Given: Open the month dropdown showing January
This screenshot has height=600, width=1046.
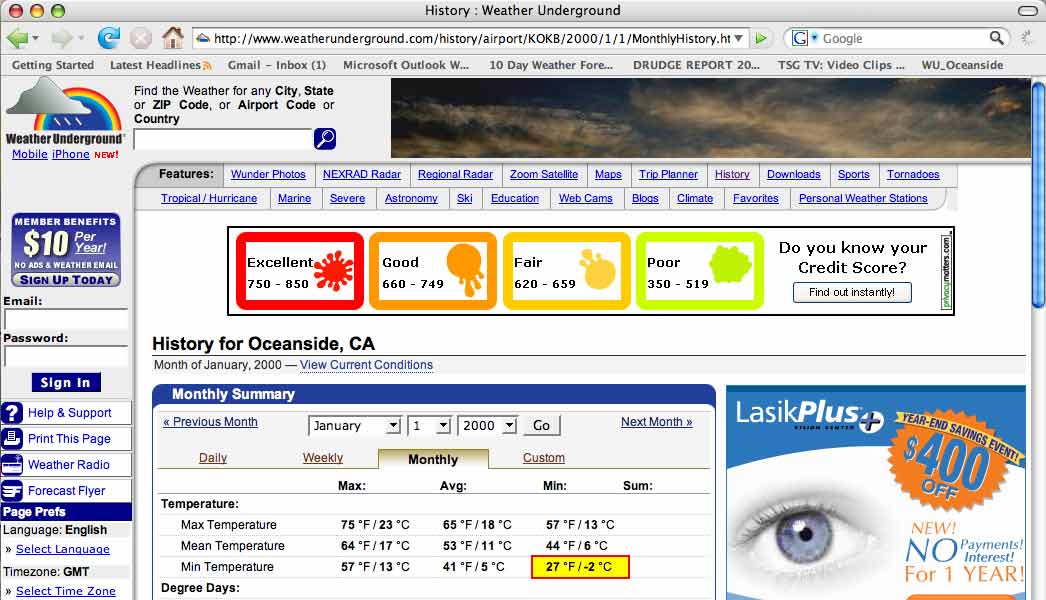Looking at the screenshot, I should pyautogui.click(x=355, y=425).
